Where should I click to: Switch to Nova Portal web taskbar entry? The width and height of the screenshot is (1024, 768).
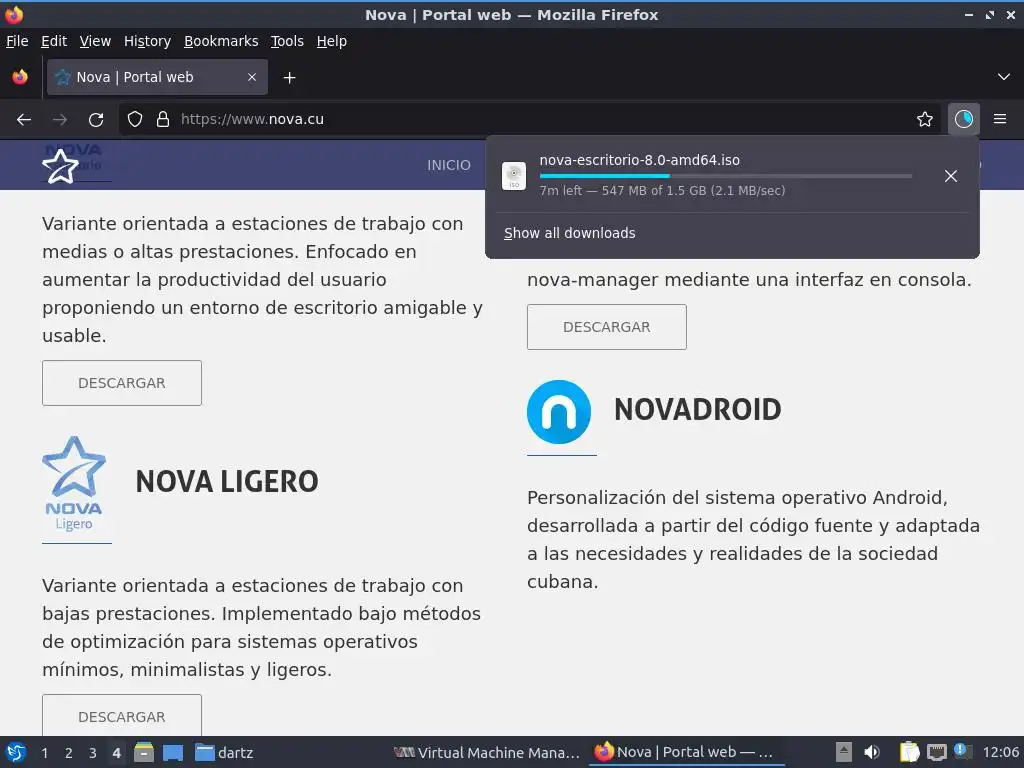[687, 753]
